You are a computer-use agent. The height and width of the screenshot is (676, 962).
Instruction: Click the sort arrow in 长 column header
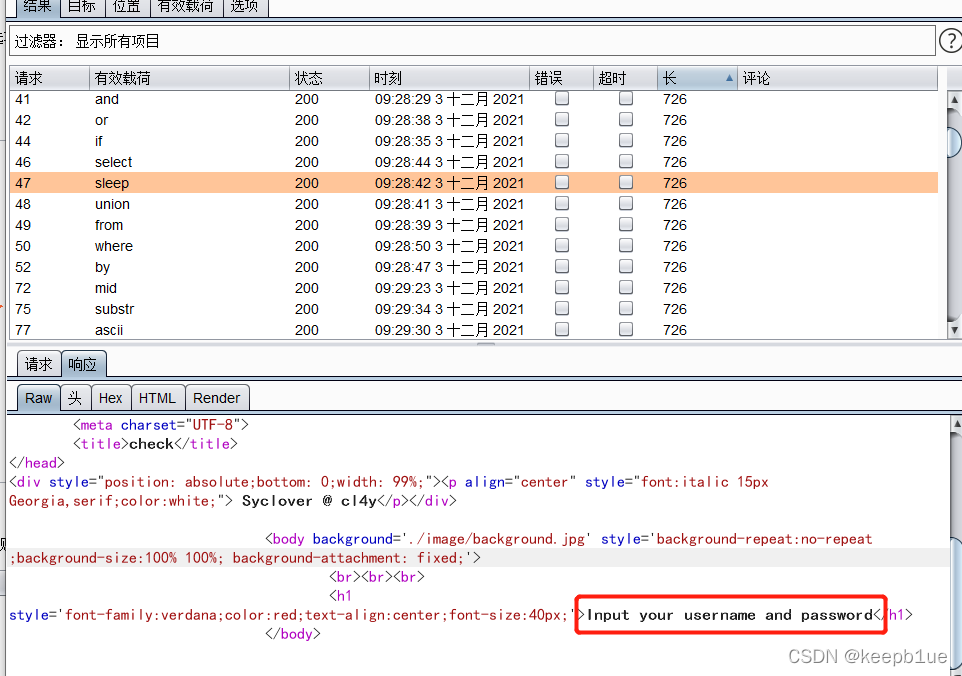[729, 78]
